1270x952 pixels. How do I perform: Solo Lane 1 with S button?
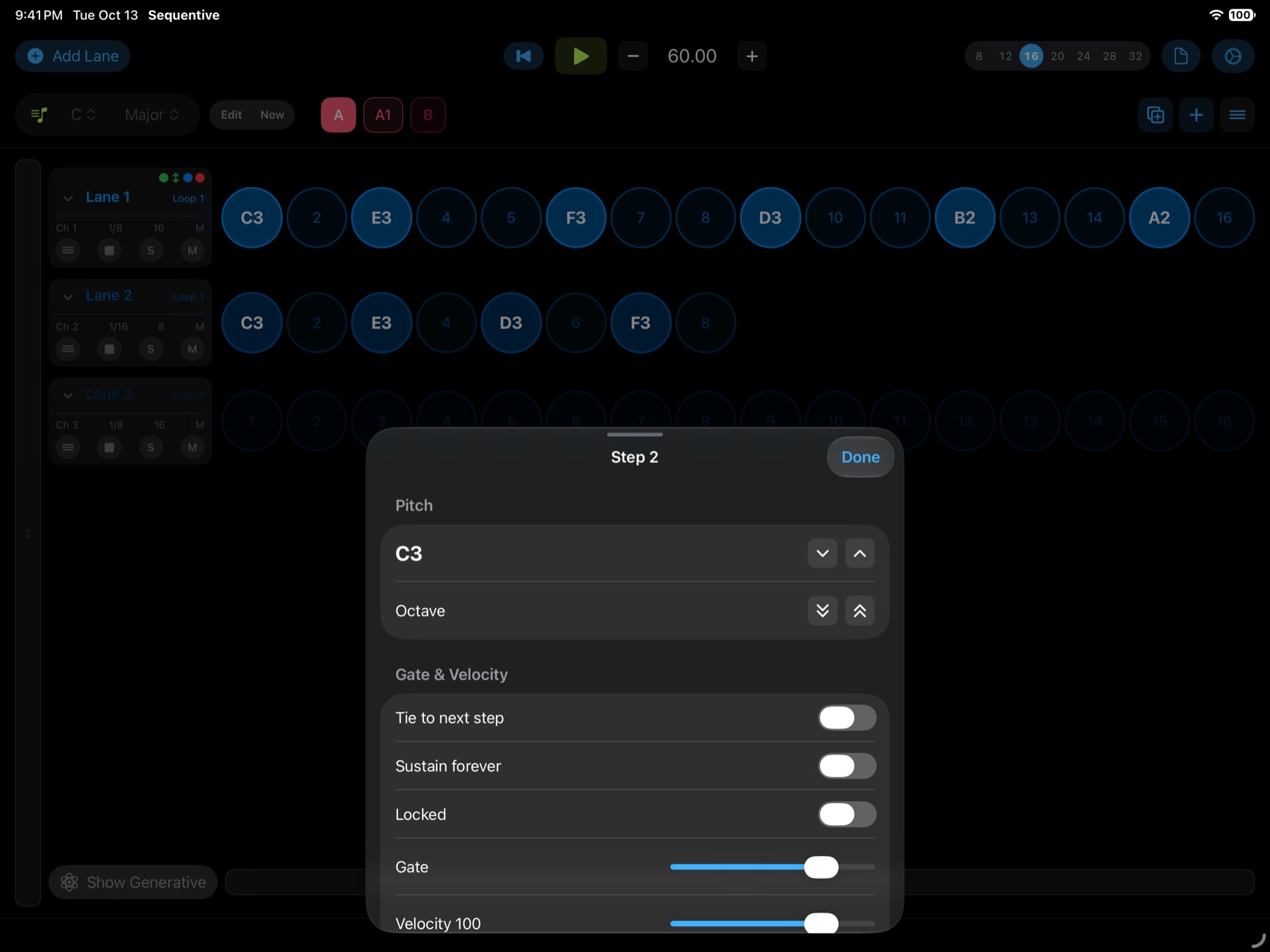pos(151,250)
